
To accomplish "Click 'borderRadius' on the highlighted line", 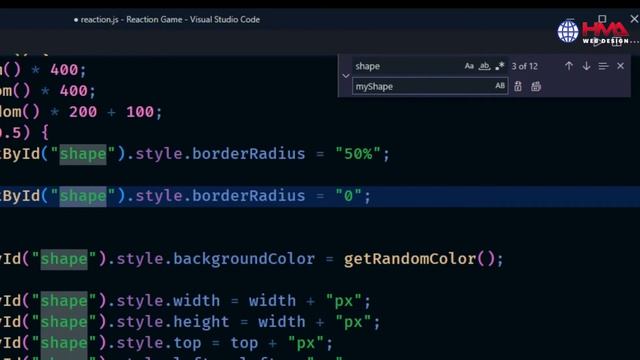I will click(x=249, y=196).
